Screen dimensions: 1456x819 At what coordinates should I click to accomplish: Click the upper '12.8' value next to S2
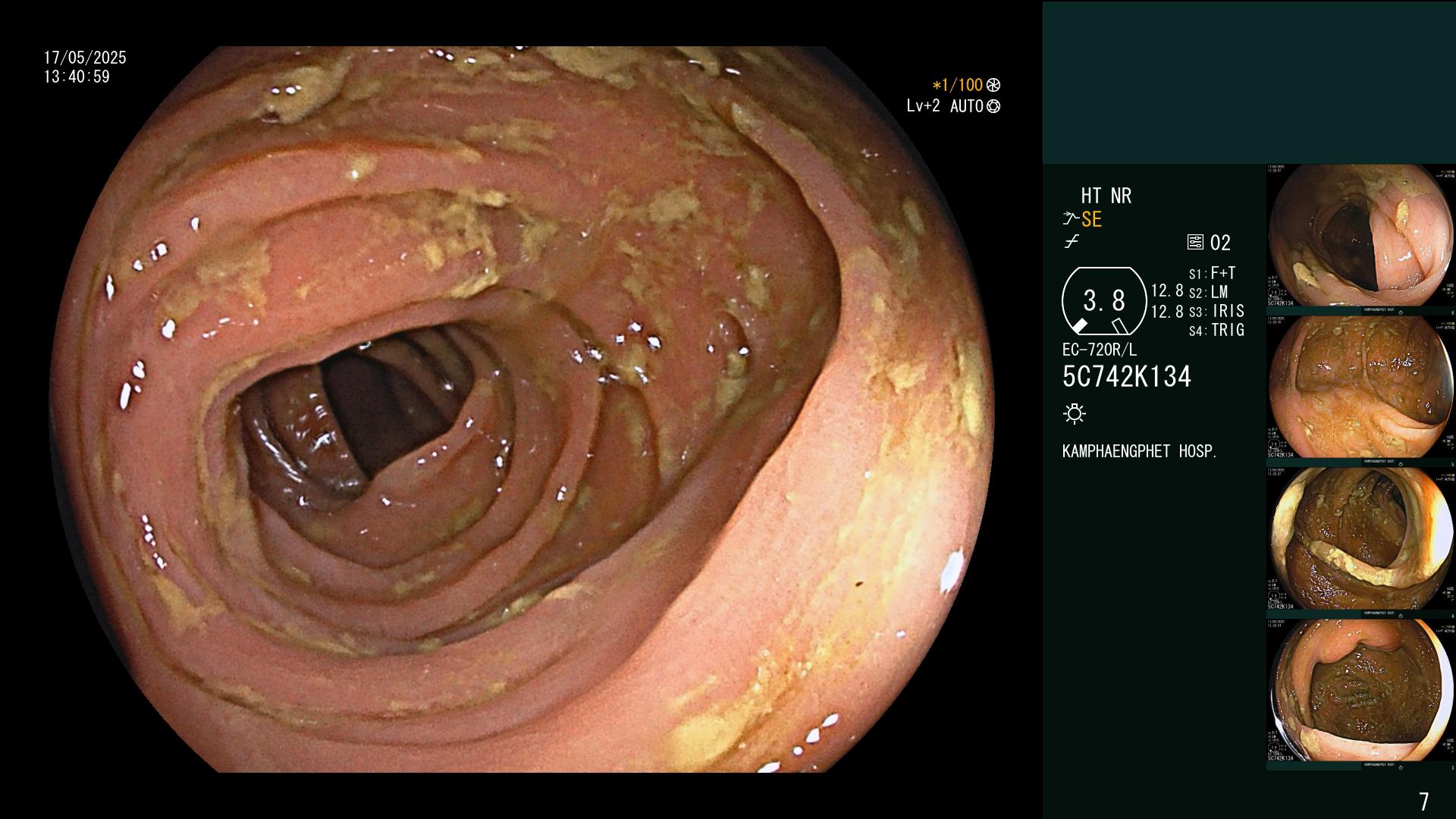pyautogui.click(x=1167, y=291)
